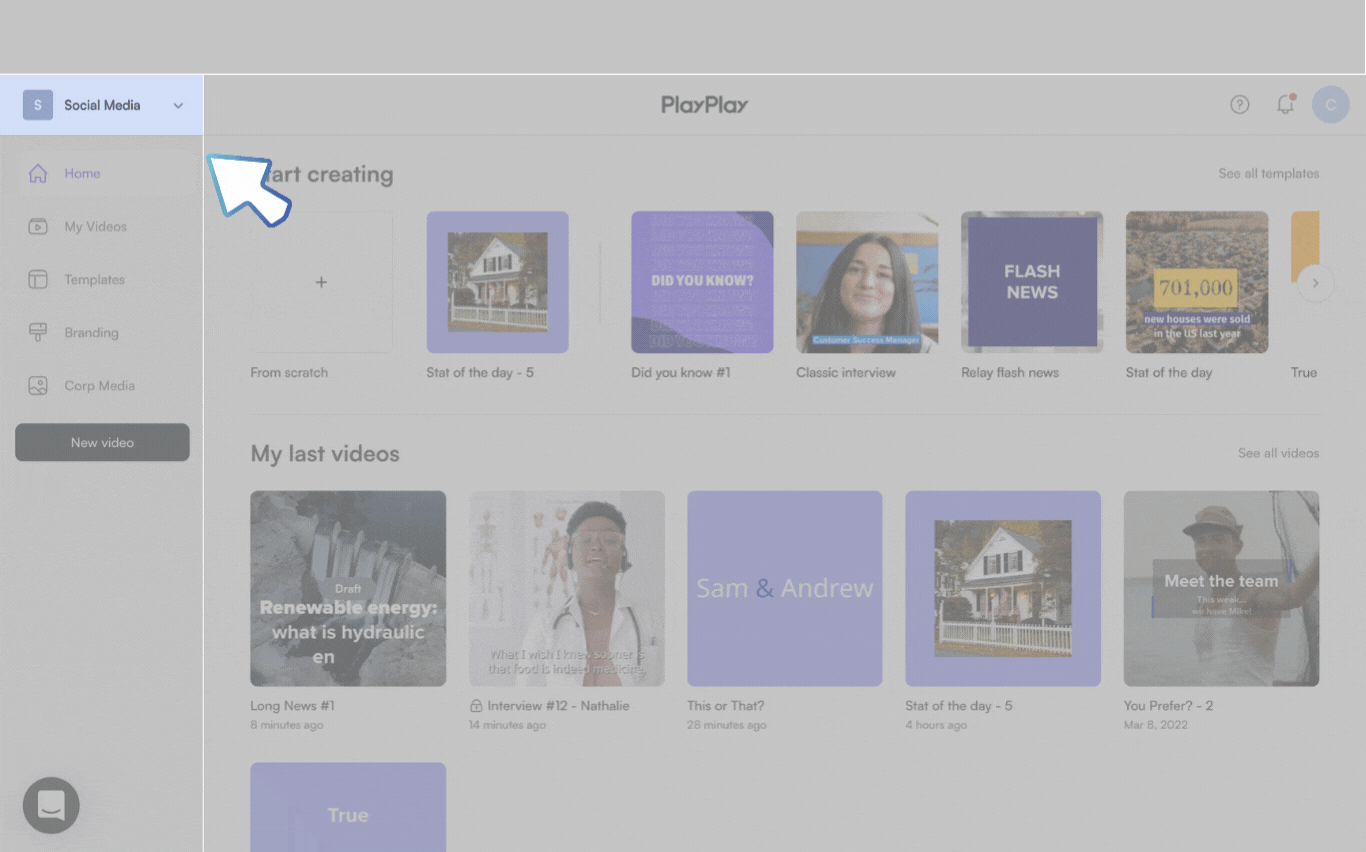Open the Corp Media sidebar item

click(x=101, y=385)
